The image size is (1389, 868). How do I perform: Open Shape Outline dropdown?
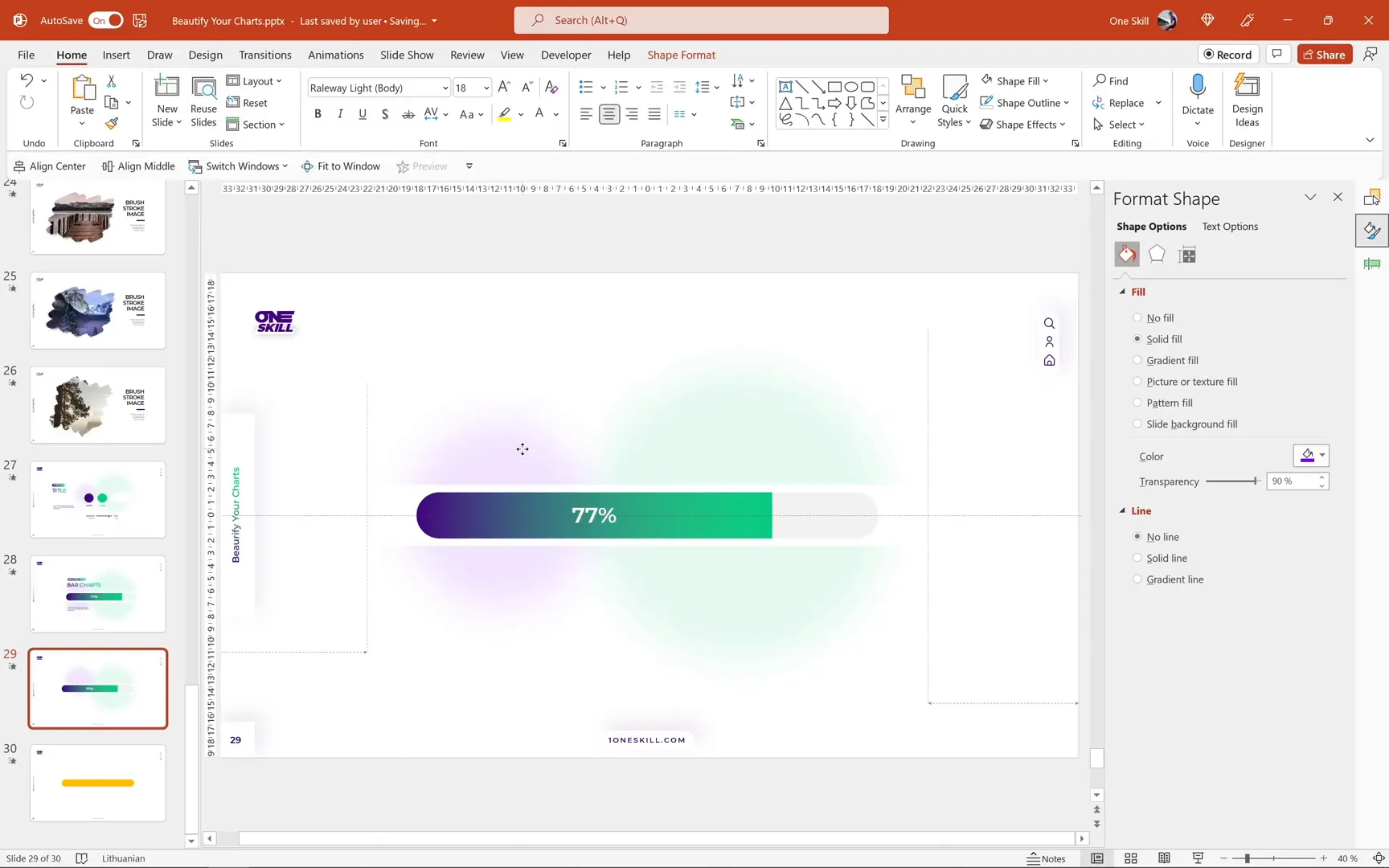(x=1025, y=103)
